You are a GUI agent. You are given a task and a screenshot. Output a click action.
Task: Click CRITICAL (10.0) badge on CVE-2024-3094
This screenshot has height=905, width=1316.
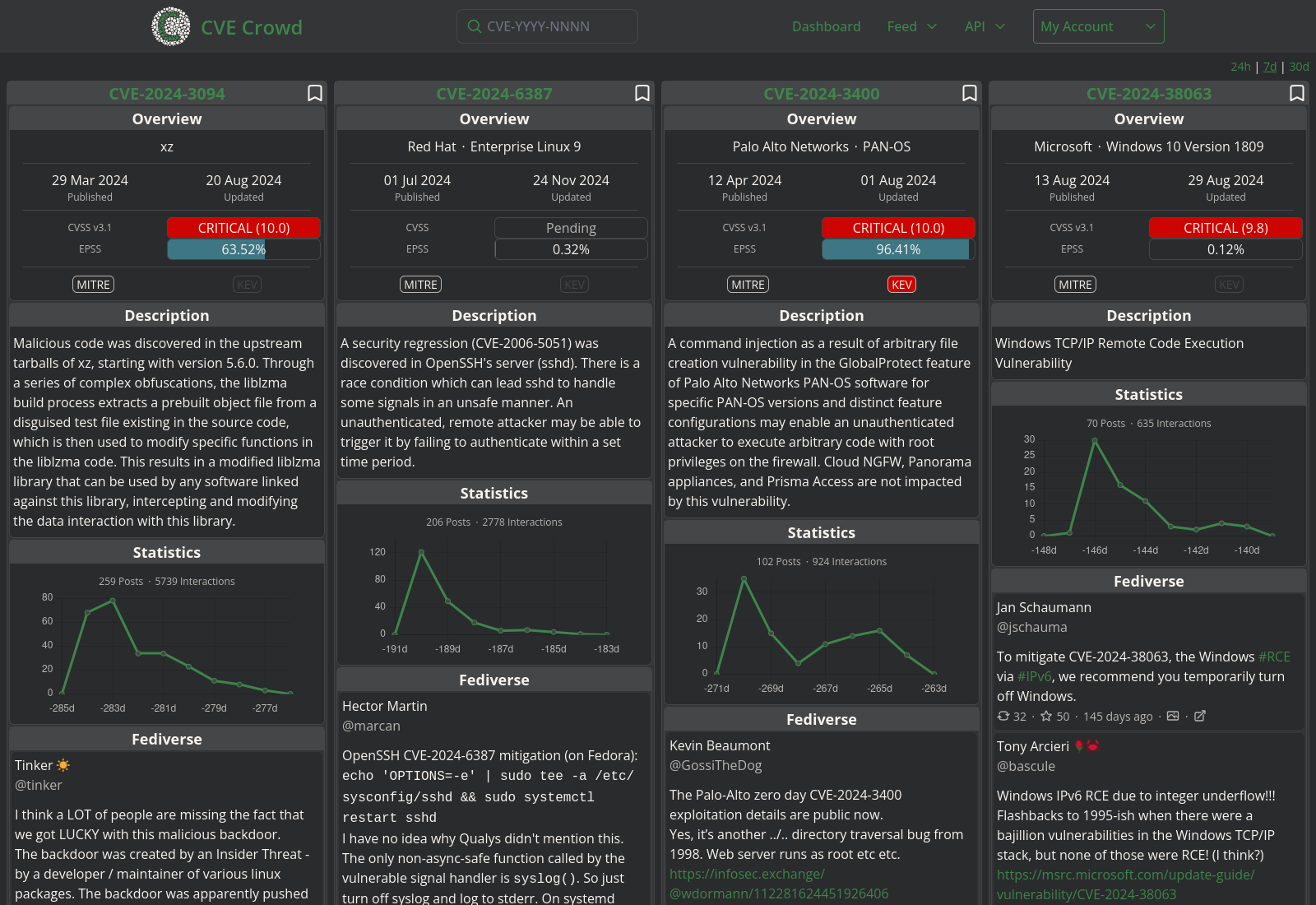point(243,228)
